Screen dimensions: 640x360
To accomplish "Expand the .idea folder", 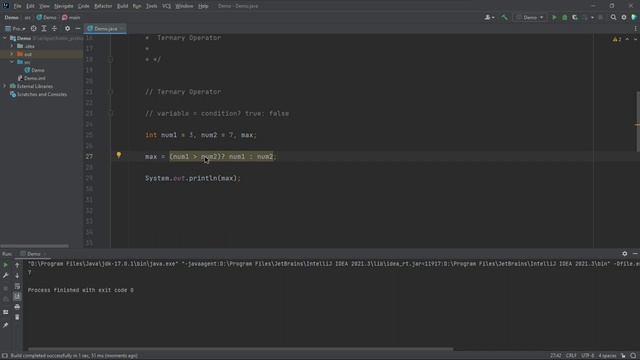I will 12,46.
